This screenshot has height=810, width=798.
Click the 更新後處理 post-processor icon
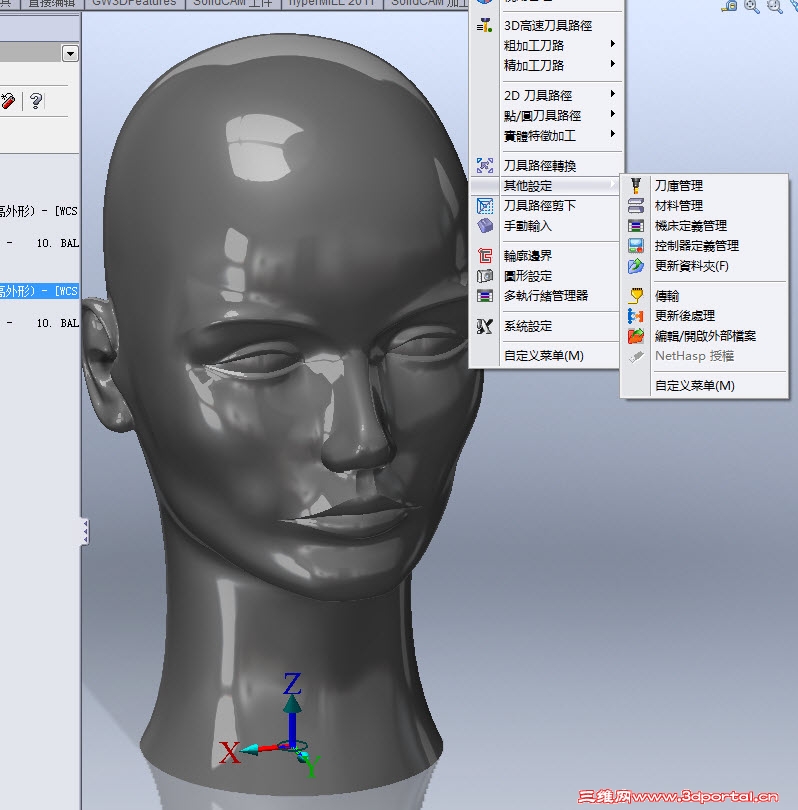(636, 316)
